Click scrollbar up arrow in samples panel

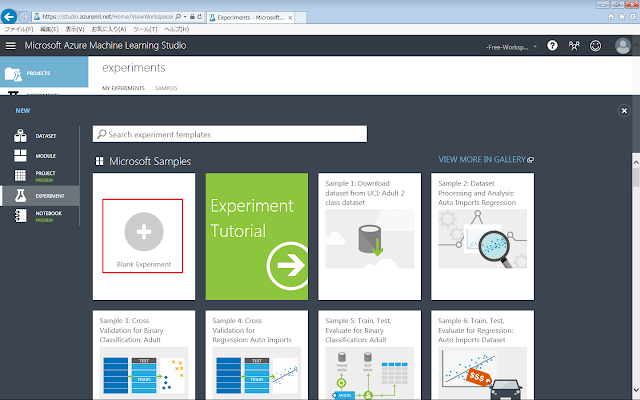tap(636, 162)
